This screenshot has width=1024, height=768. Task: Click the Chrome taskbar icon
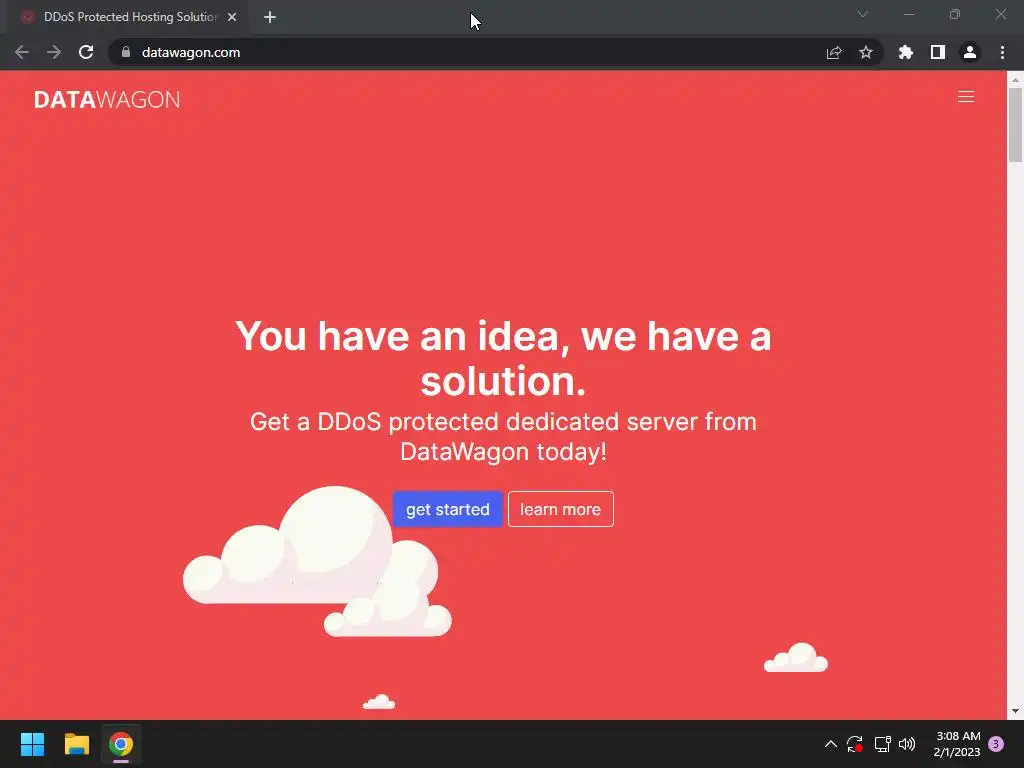click(121, 744)
